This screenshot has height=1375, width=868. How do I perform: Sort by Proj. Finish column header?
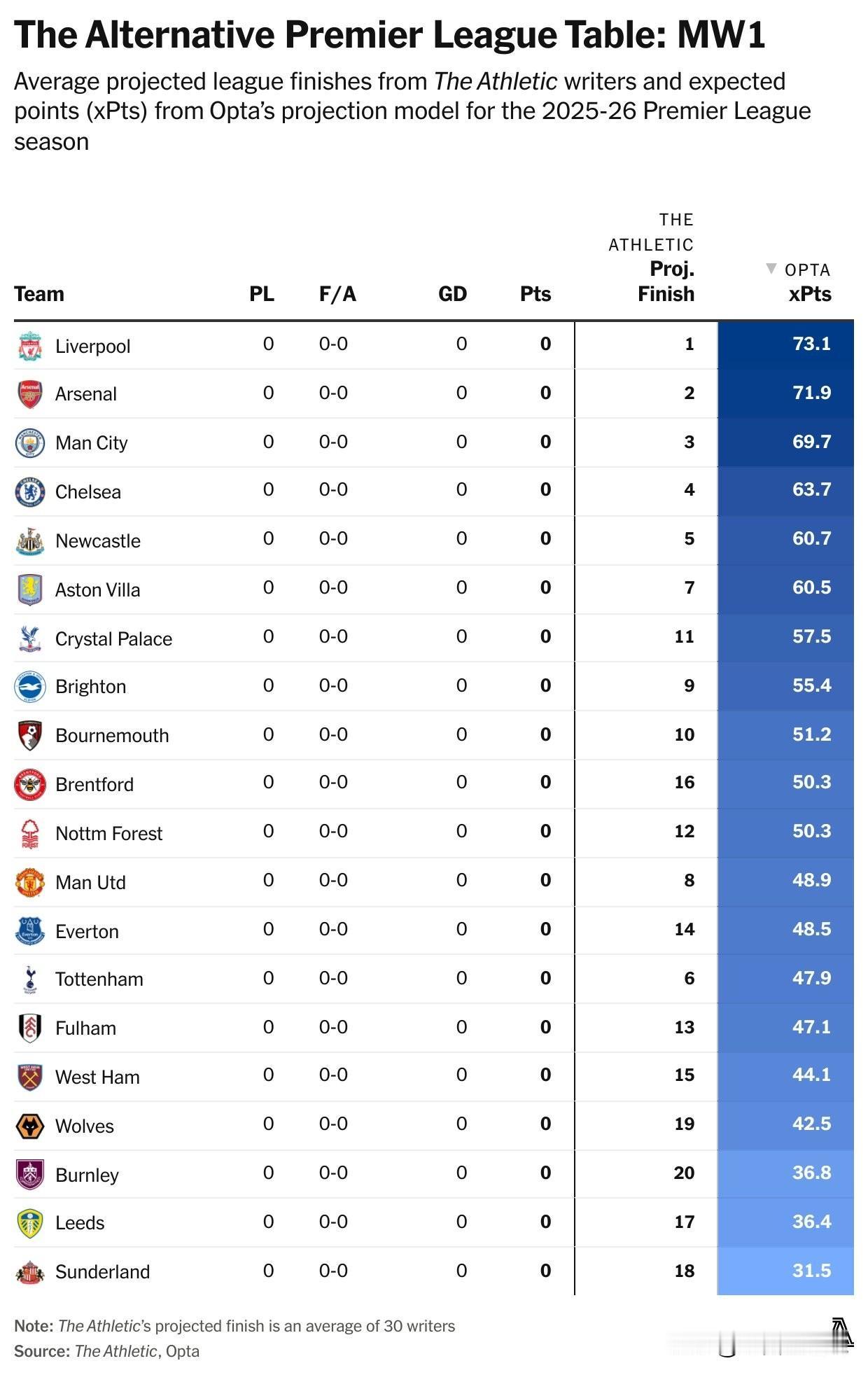666,281
